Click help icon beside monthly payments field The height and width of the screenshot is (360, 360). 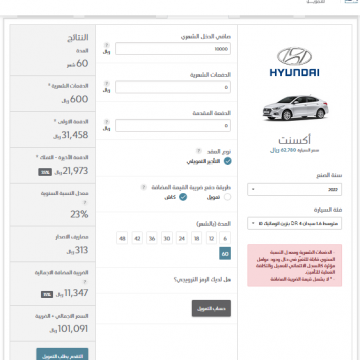106,83
